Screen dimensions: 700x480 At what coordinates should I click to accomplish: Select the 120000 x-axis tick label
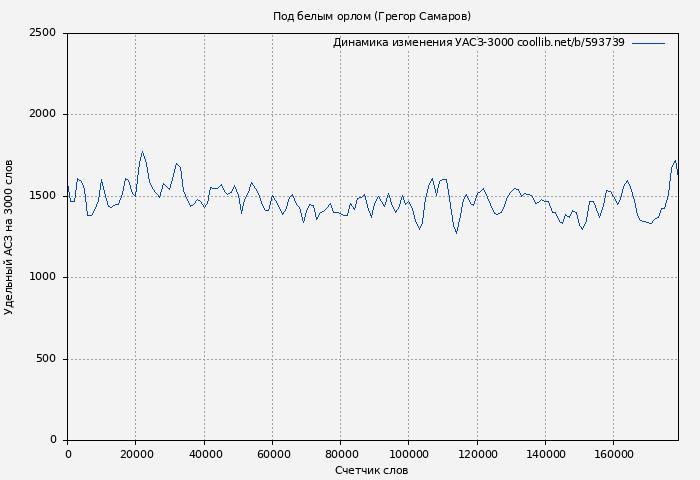tap(476, 454)
